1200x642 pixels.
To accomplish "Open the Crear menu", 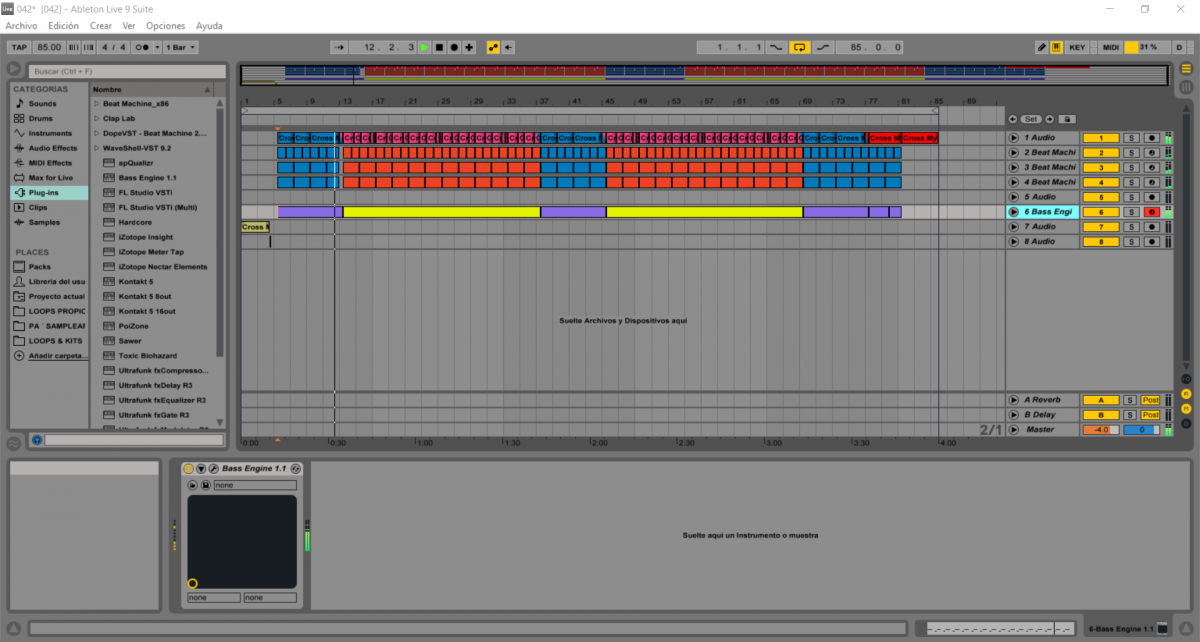I will click(101, 25).
